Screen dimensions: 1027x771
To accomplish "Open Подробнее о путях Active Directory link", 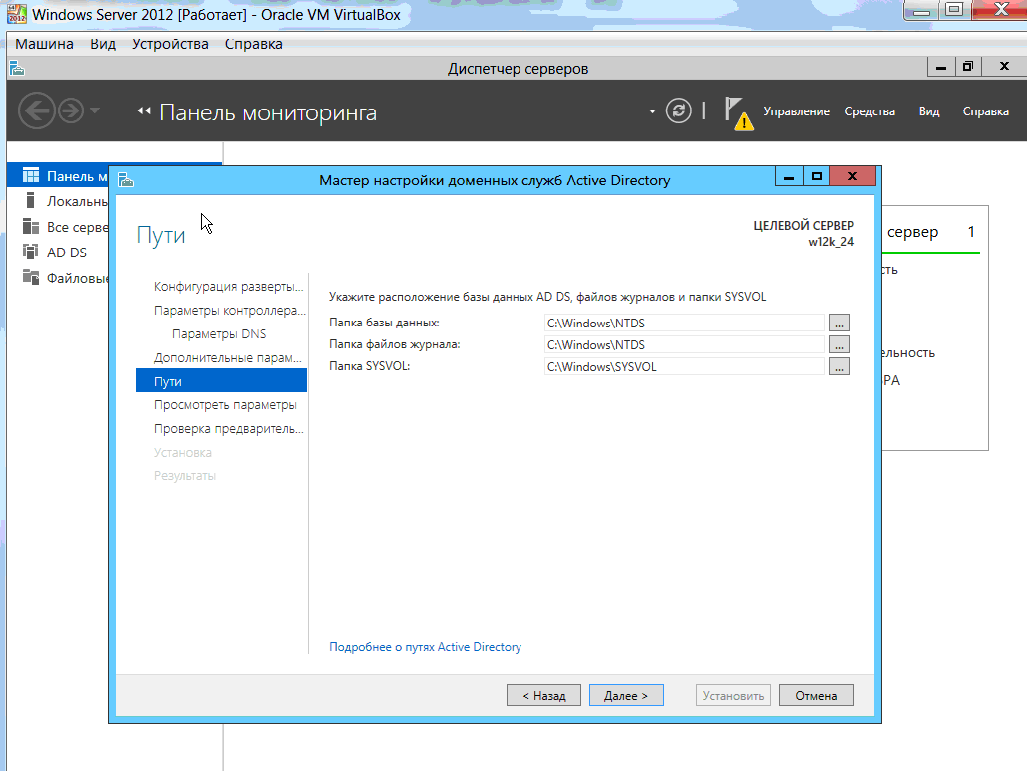I will [x=425, y=647].
